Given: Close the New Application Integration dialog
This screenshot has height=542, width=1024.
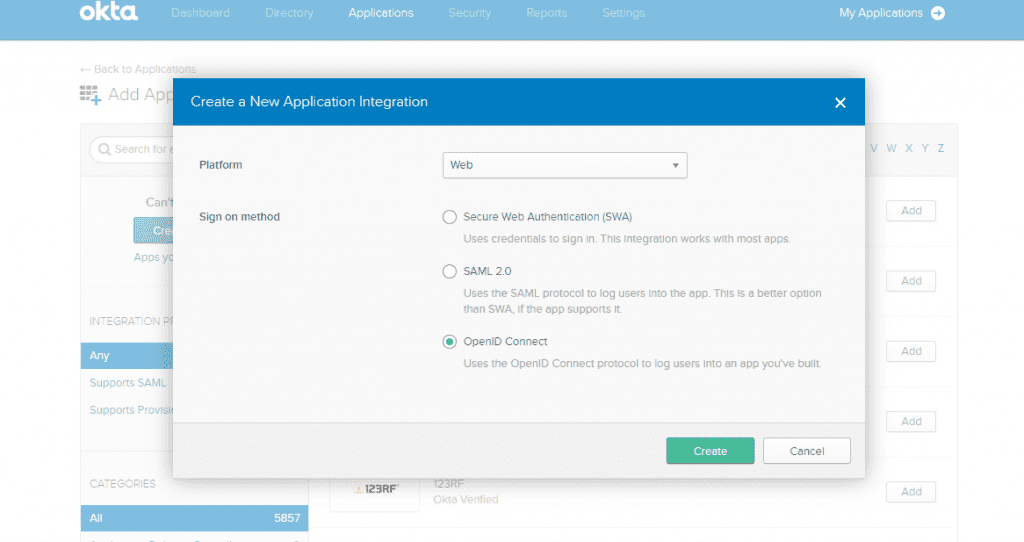Looking at the screenshot, I should click(840, 103).
